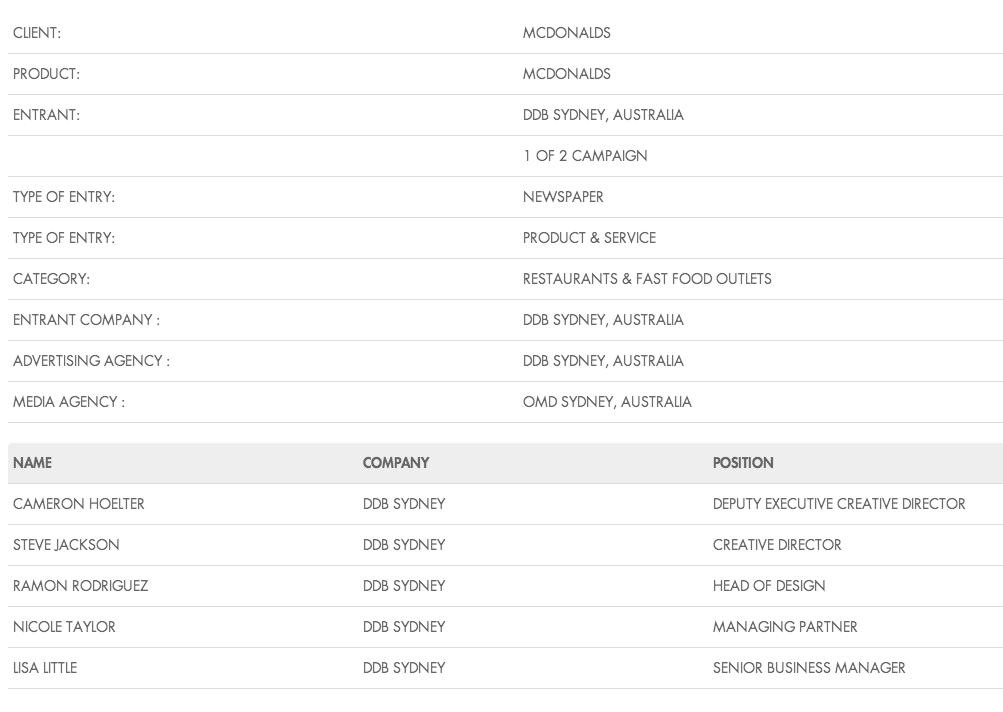Click the Managing Partner position cell
The height and width of the screenshot is (712, 1003).
[785, 627]
